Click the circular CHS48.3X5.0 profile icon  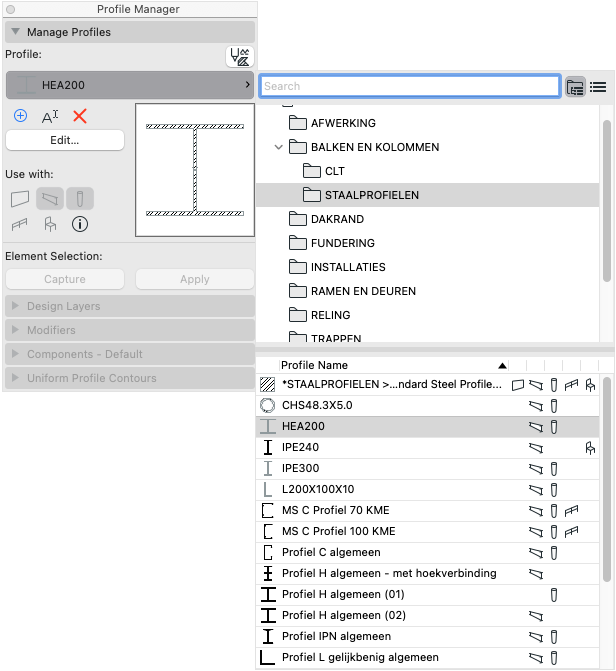coord(268,405)
